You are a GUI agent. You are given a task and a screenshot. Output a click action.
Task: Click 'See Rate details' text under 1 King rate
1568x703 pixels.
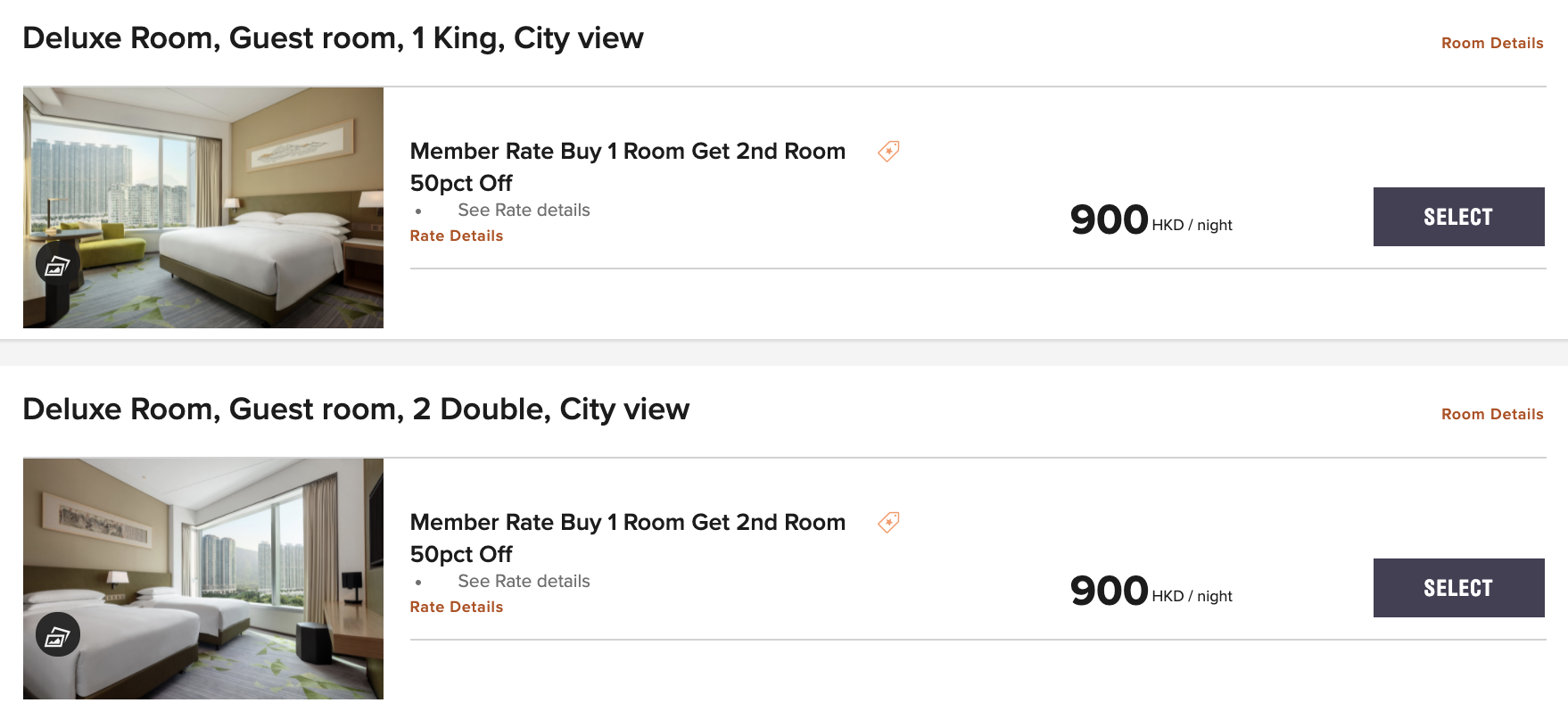tap(524, 210)
